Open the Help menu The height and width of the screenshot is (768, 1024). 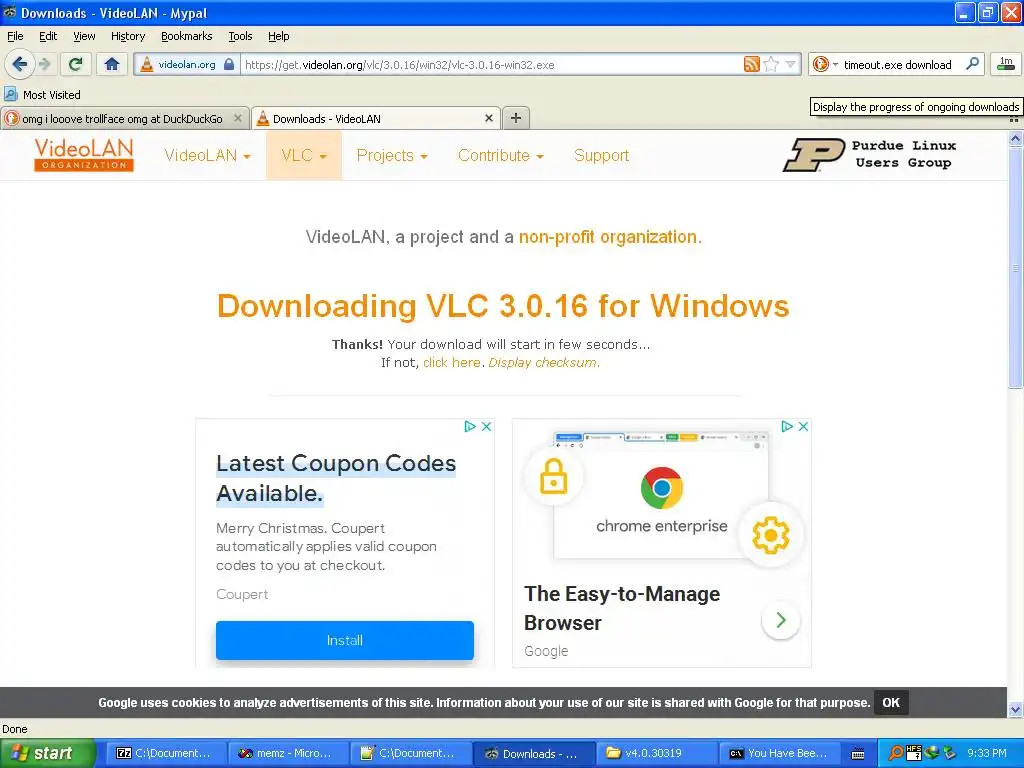[279, 36]
